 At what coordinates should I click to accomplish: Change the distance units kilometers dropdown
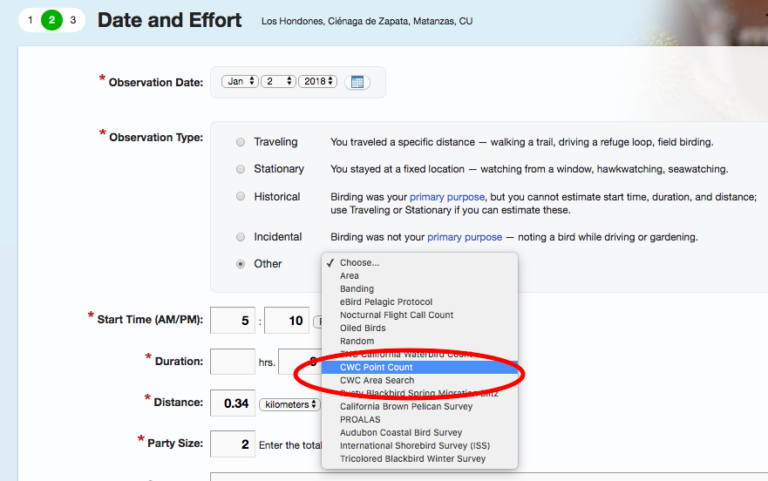pos(289,404)
